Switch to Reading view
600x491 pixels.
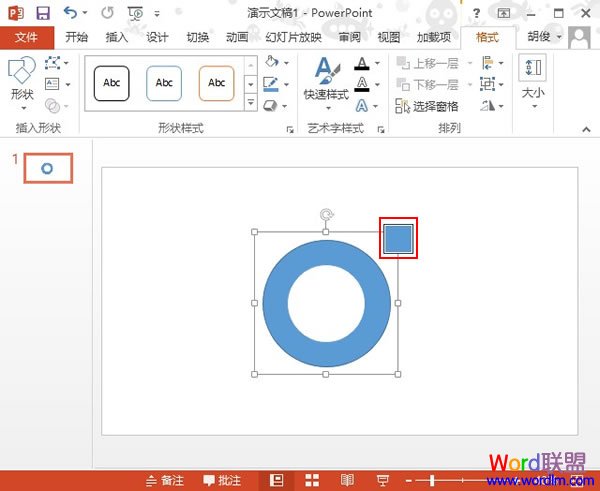pos(347,480)
